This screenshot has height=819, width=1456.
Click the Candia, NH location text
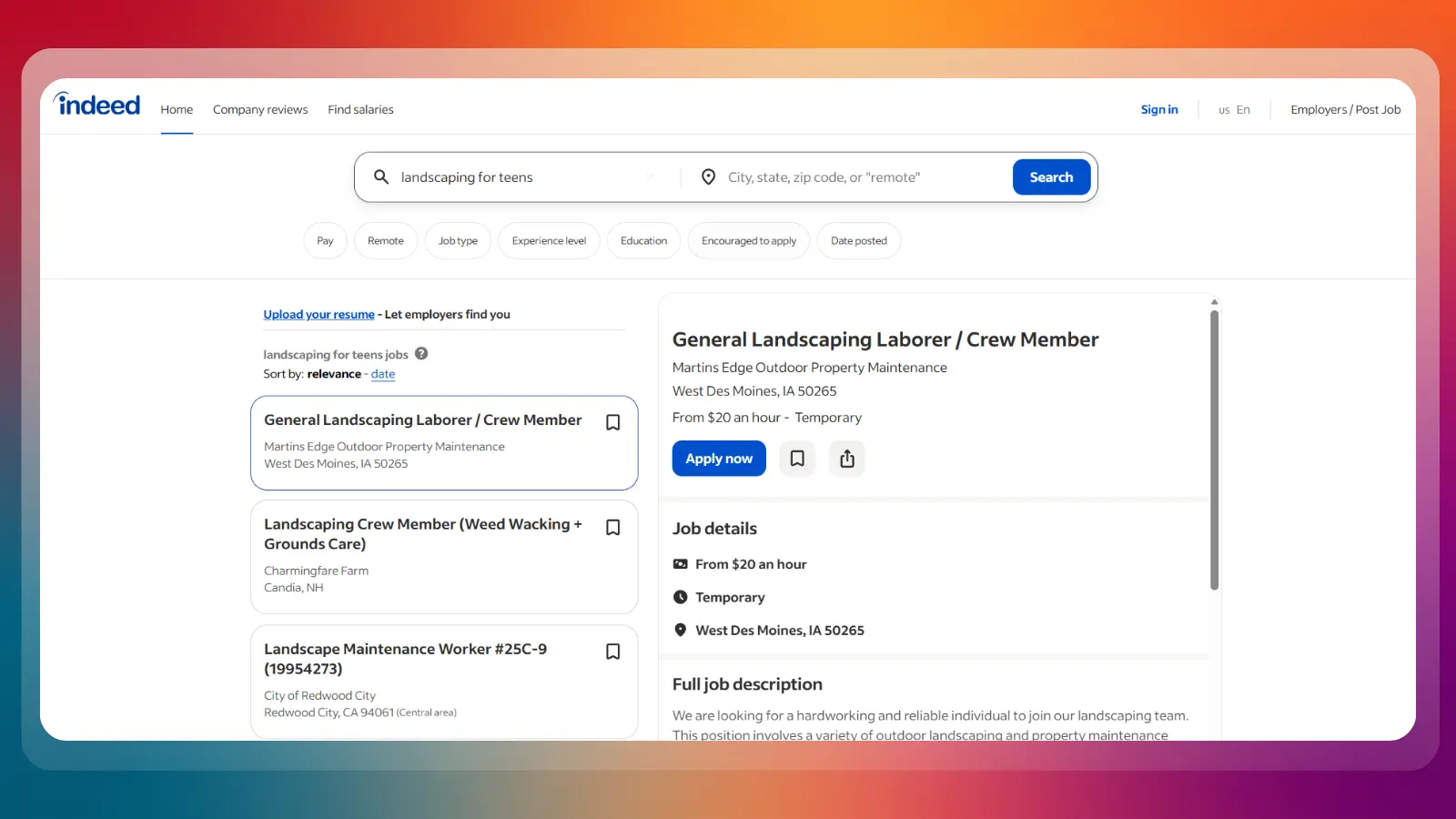pyautogui.click(x=293, y=588)
